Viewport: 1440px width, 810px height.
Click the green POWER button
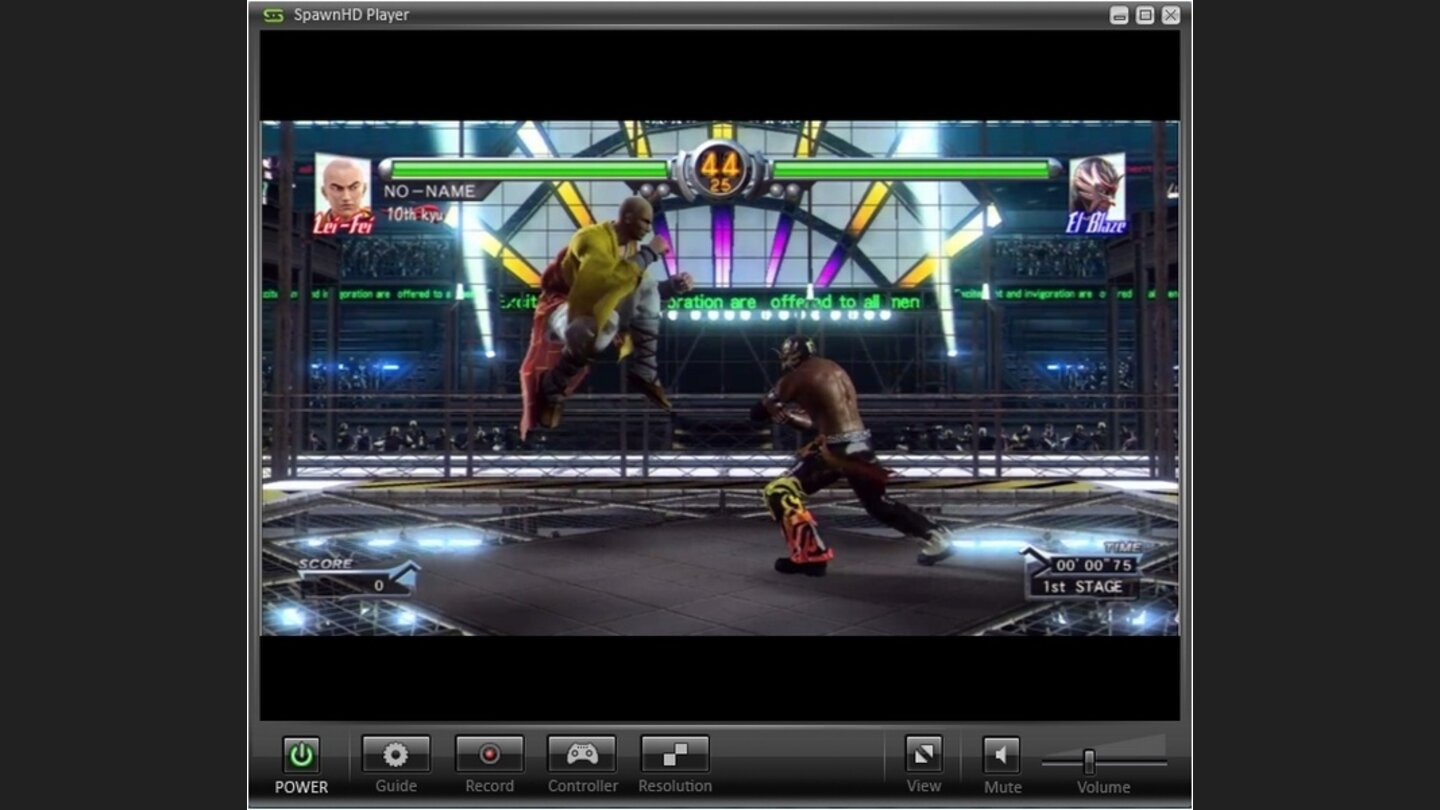coord(300,754)
